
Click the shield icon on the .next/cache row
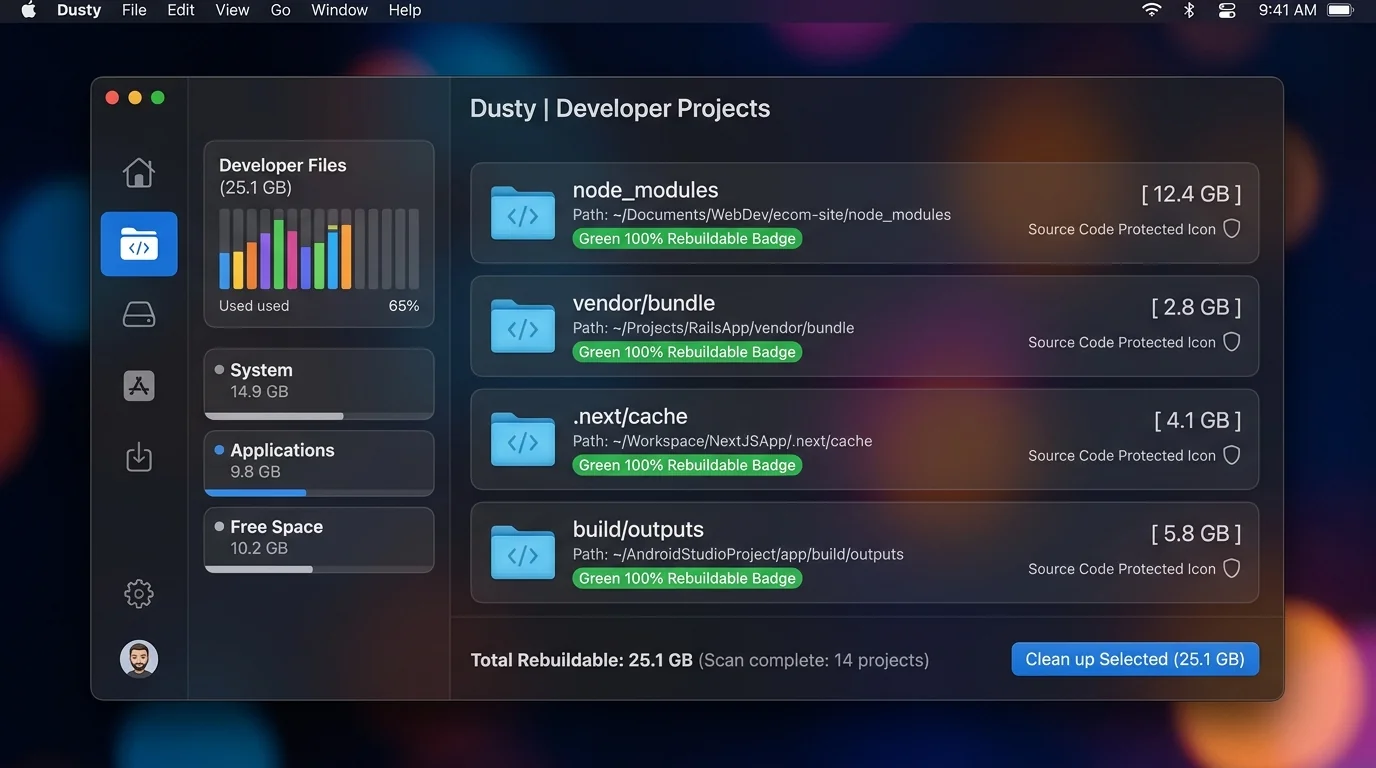1232,455
